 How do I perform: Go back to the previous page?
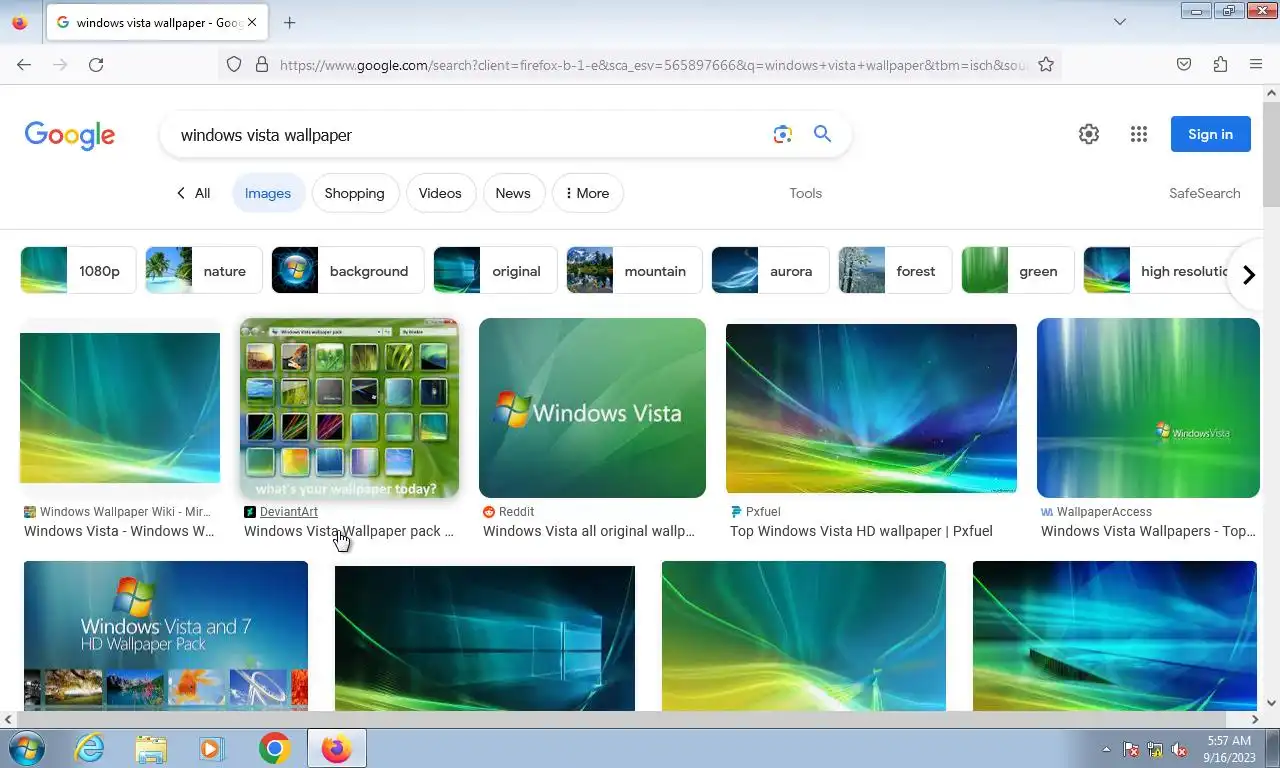pyautogui.click(x=24, y=64)
